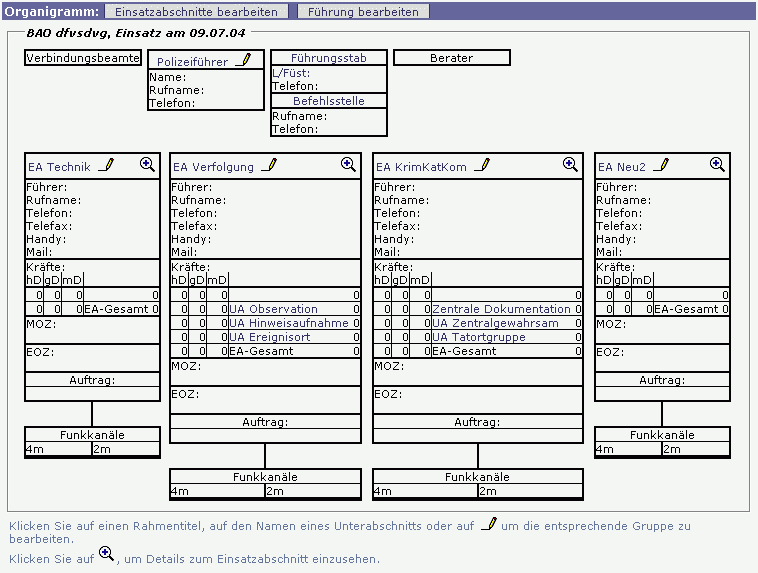Open the Führungsstab group title
This screenshot has height=573, width=758.
click(x=329, y=58)
